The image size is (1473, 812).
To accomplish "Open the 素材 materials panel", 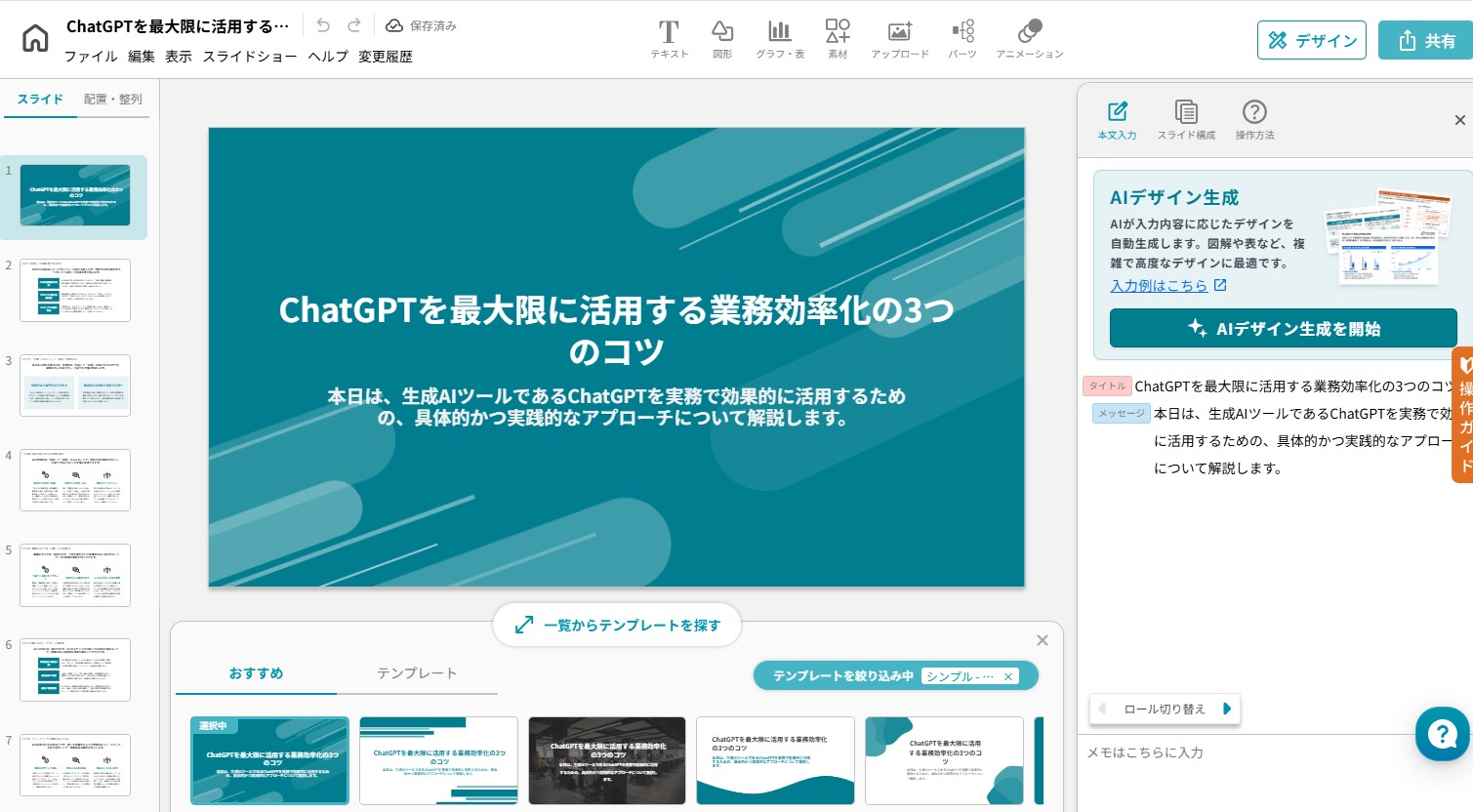I will pyautogui.click(x=838, y=39).
